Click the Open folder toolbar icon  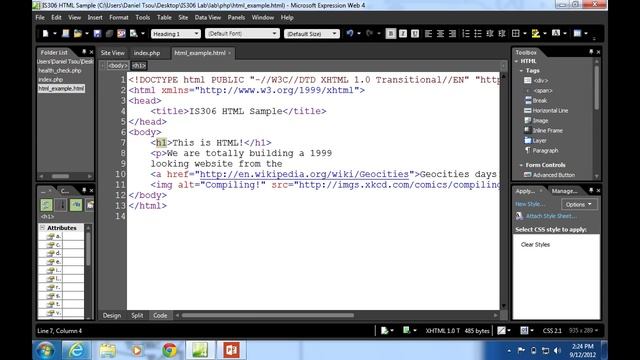[78, 33]
